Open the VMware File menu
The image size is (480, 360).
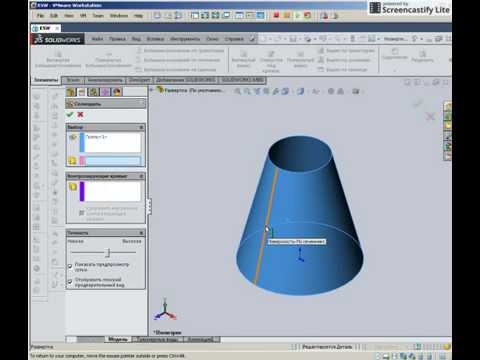click(x=40, y=15)
